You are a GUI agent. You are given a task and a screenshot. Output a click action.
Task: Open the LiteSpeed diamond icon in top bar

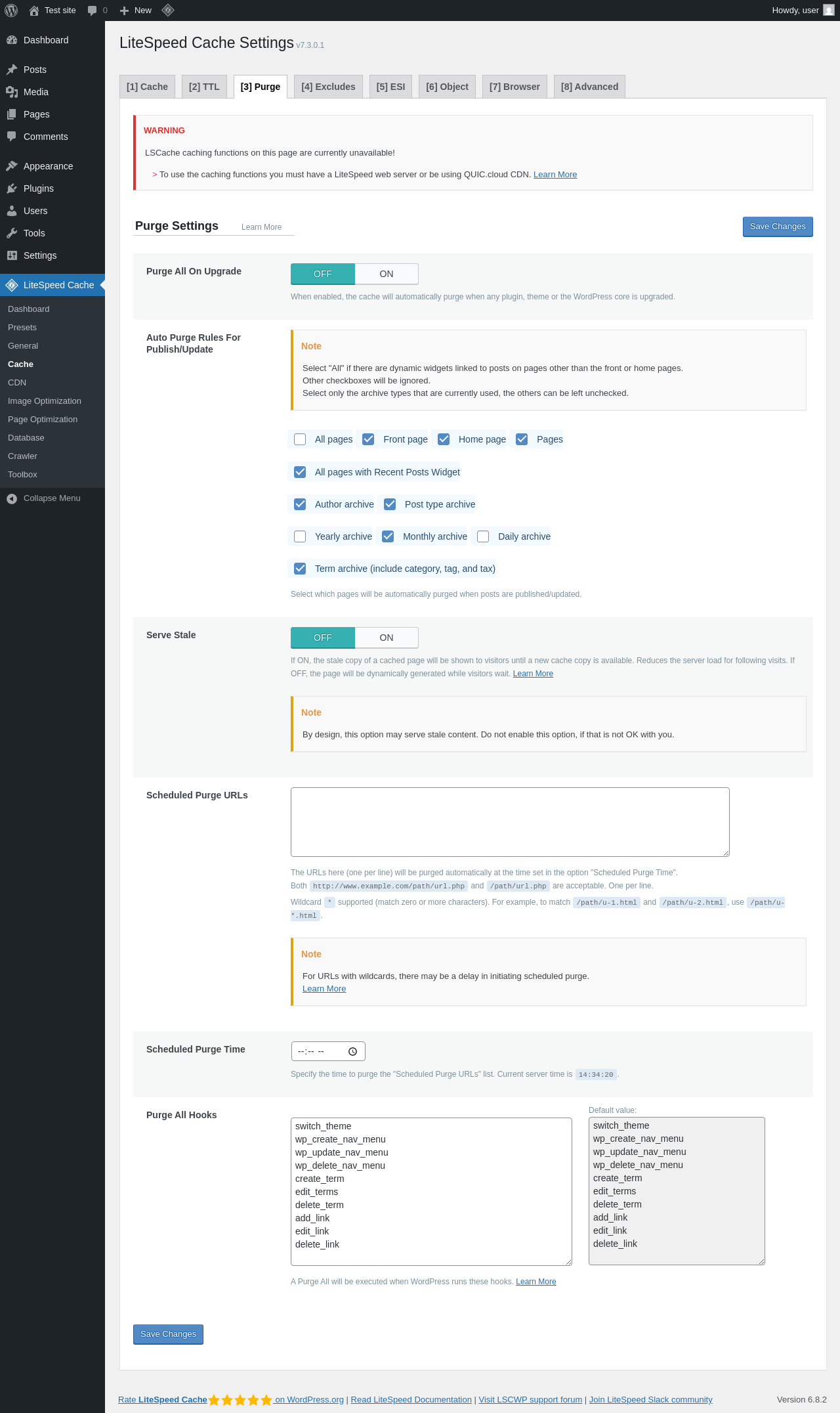pyautogui.click(x=168, y=10)
